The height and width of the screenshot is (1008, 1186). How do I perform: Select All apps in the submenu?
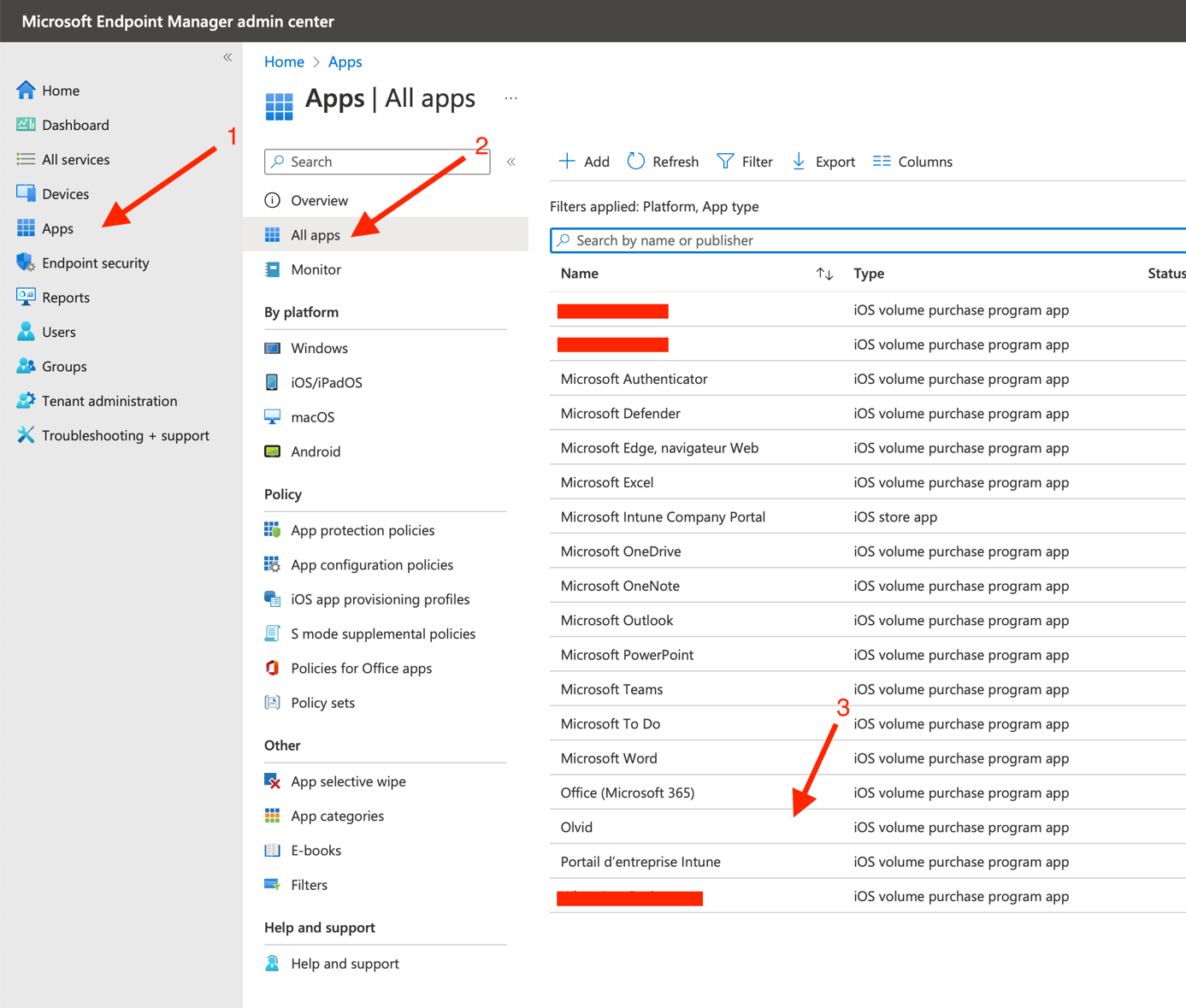pos(386,234)
